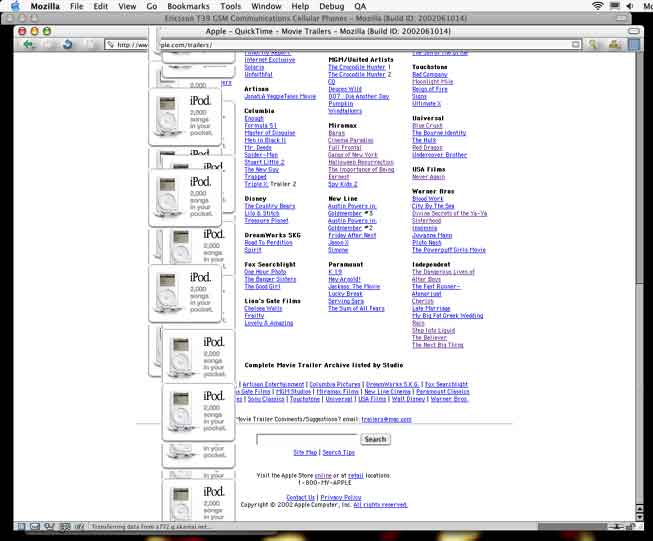Open the Columbia Pictures archive link
653x541 pixels.
tap(335, 384)
